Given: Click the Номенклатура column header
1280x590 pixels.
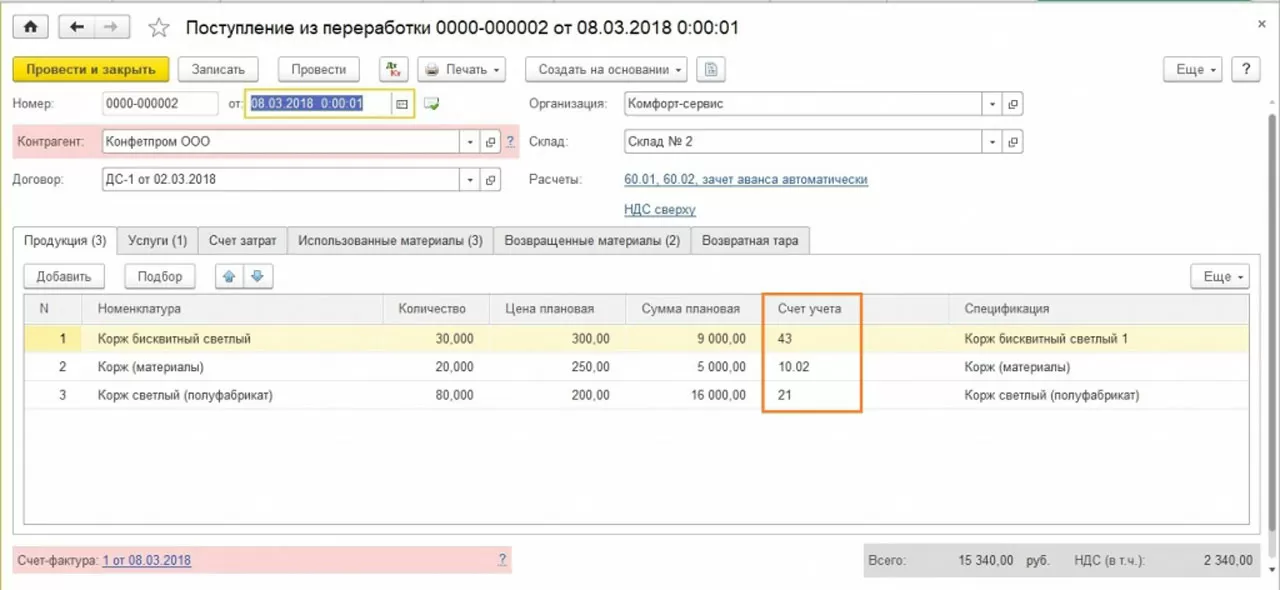Looking at the screenshot, I should pos(233,309).
